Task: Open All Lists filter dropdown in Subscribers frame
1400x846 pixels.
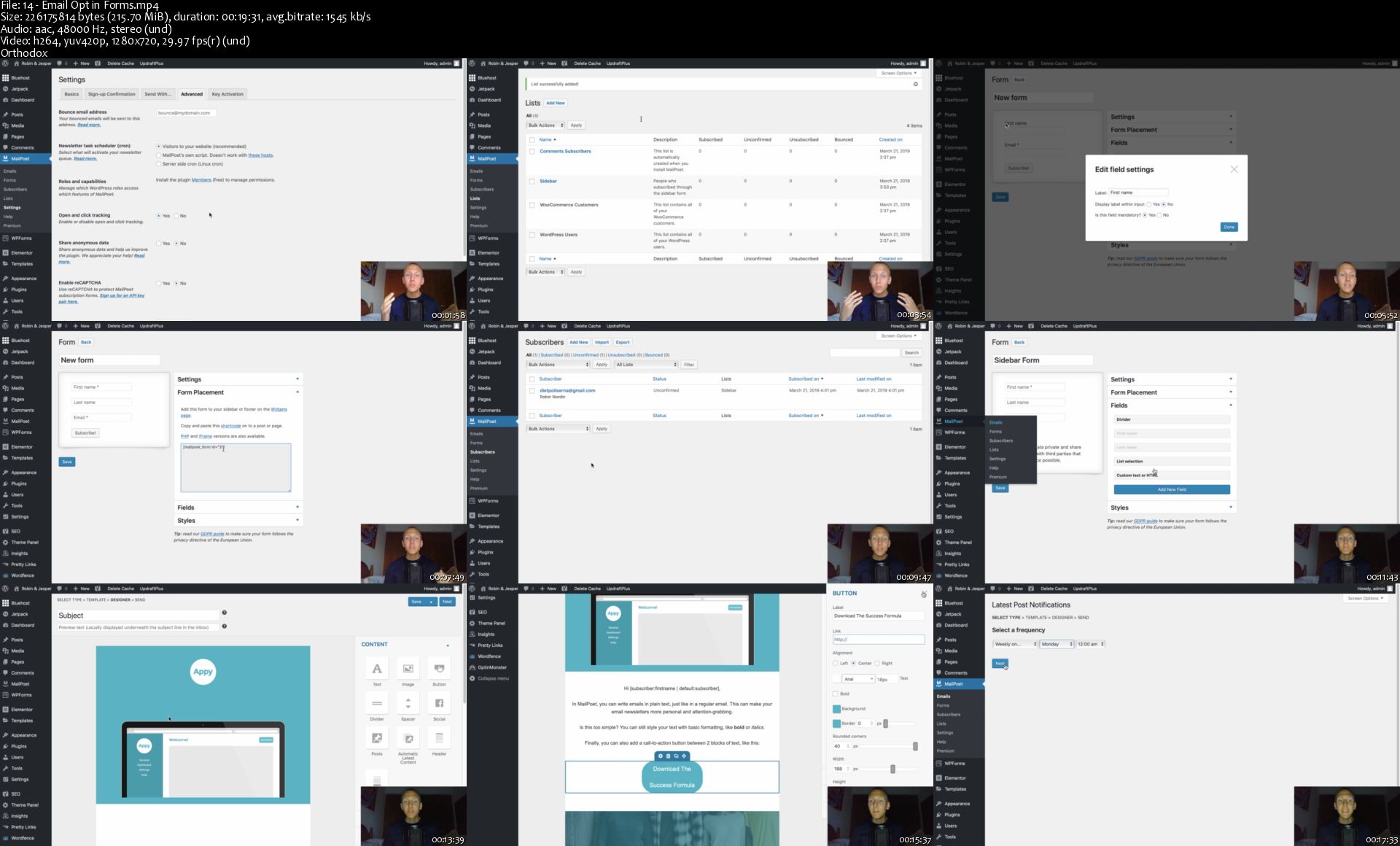Action: coord(646,365)
